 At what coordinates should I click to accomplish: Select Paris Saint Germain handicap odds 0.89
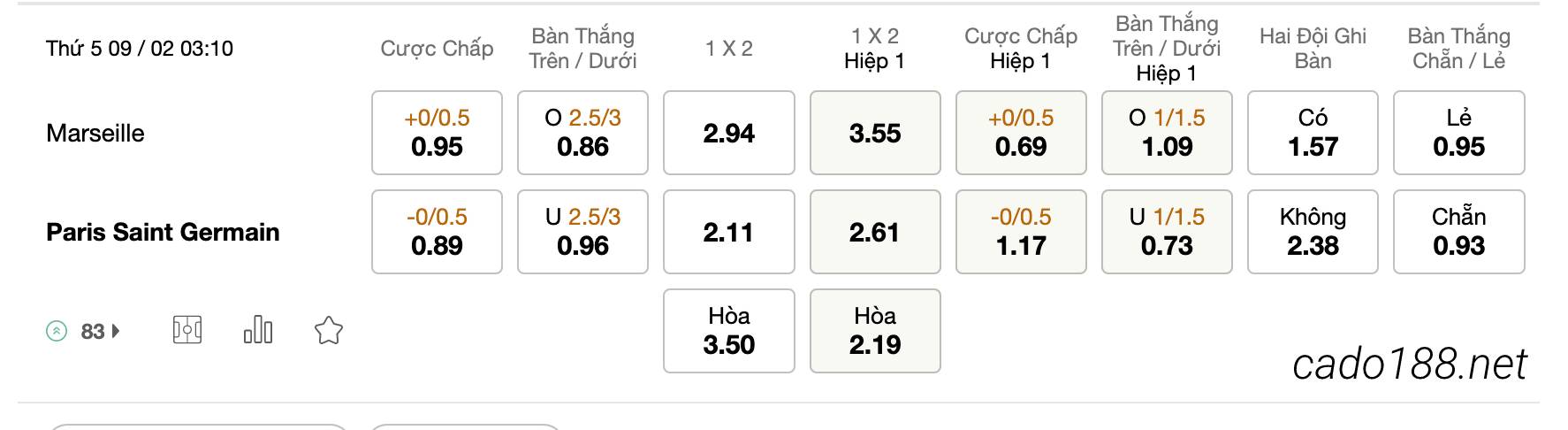tap(437, 232)
